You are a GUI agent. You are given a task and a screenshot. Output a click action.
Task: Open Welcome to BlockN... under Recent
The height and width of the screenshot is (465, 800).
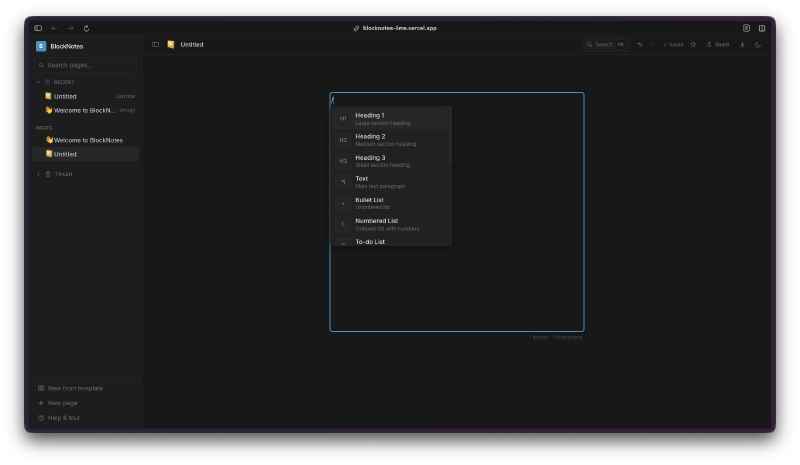tap(85, 110)
